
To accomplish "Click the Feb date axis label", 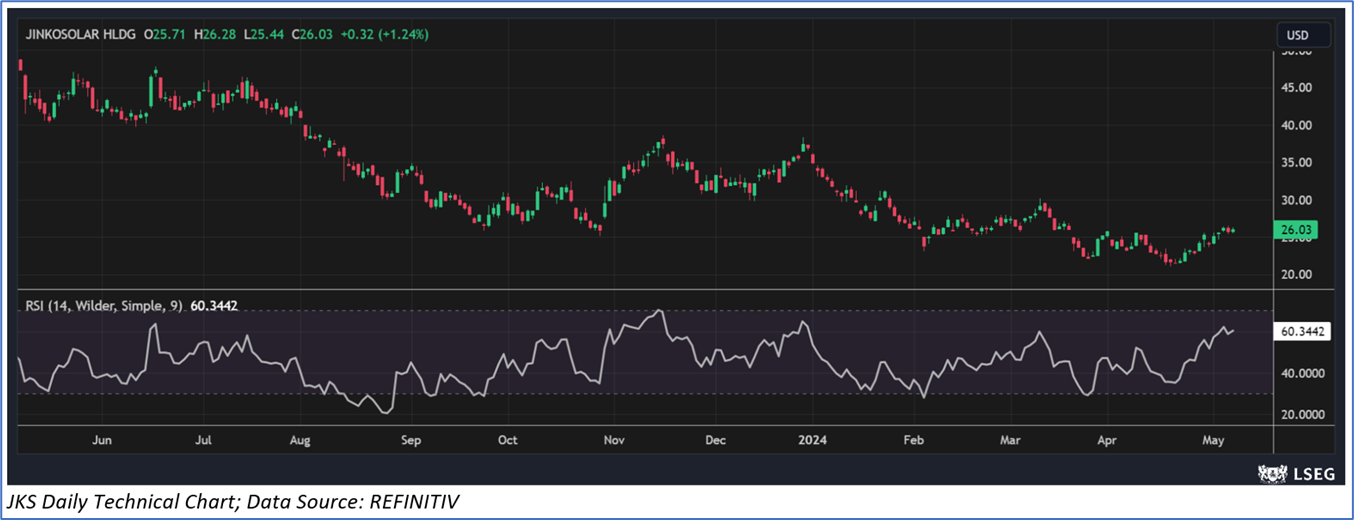I will 912,439.
